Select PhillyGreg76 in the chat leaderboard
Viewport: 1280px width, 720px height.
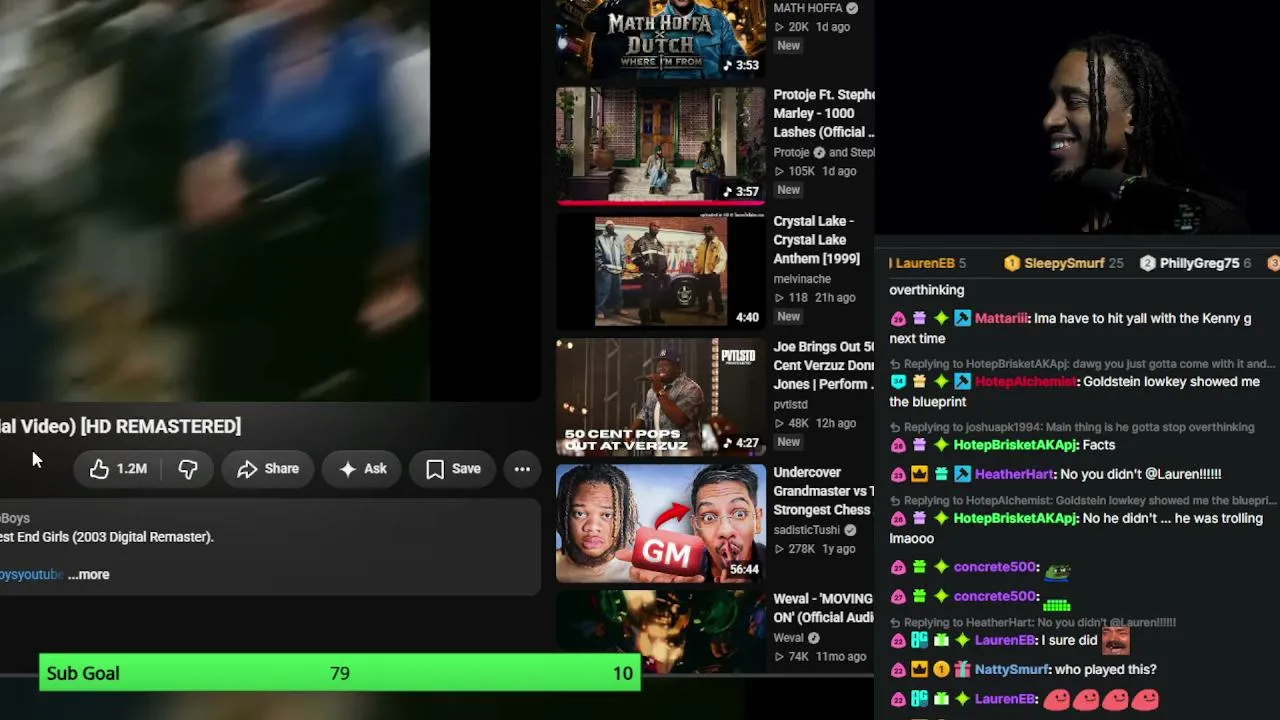coord(1196,263)
